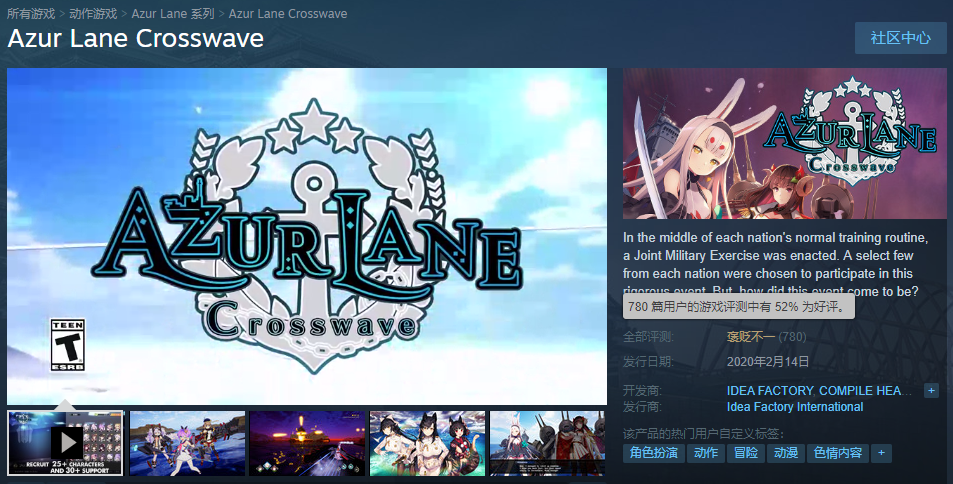Open Azur Lane 系列 breadcrumb

pos(173,13)
